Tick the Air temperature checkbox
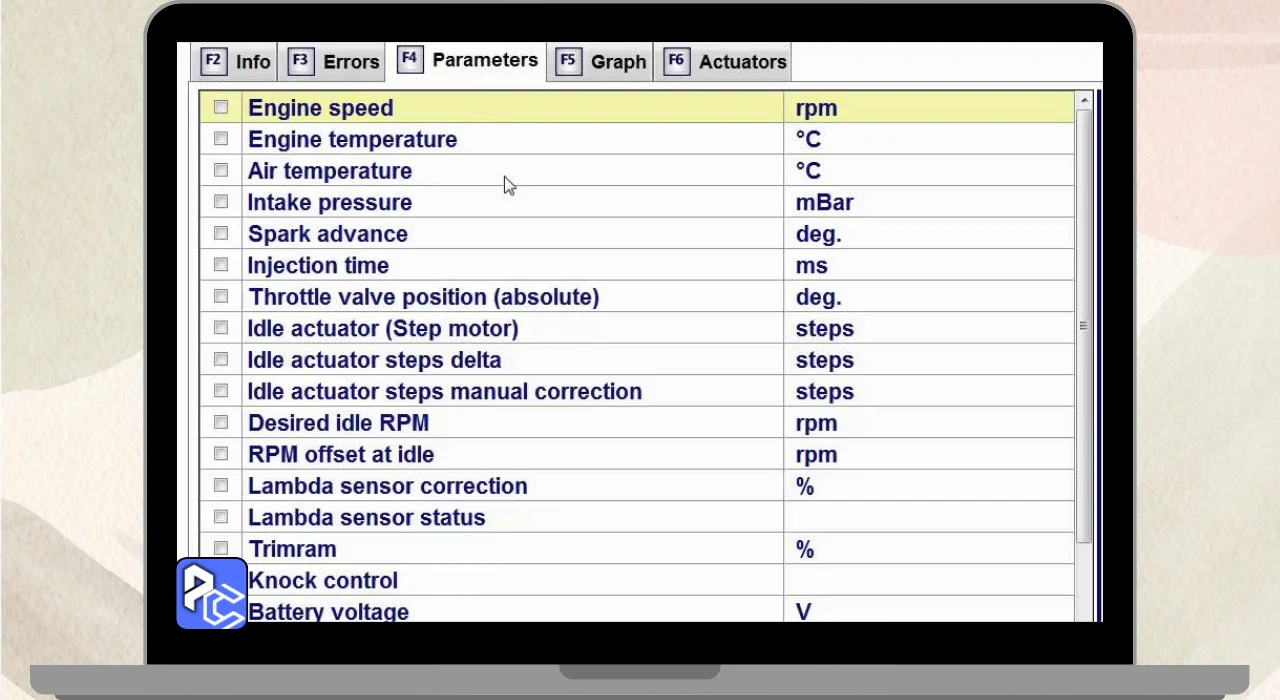The image size is (1280, 700). click(x=221, y=170)
